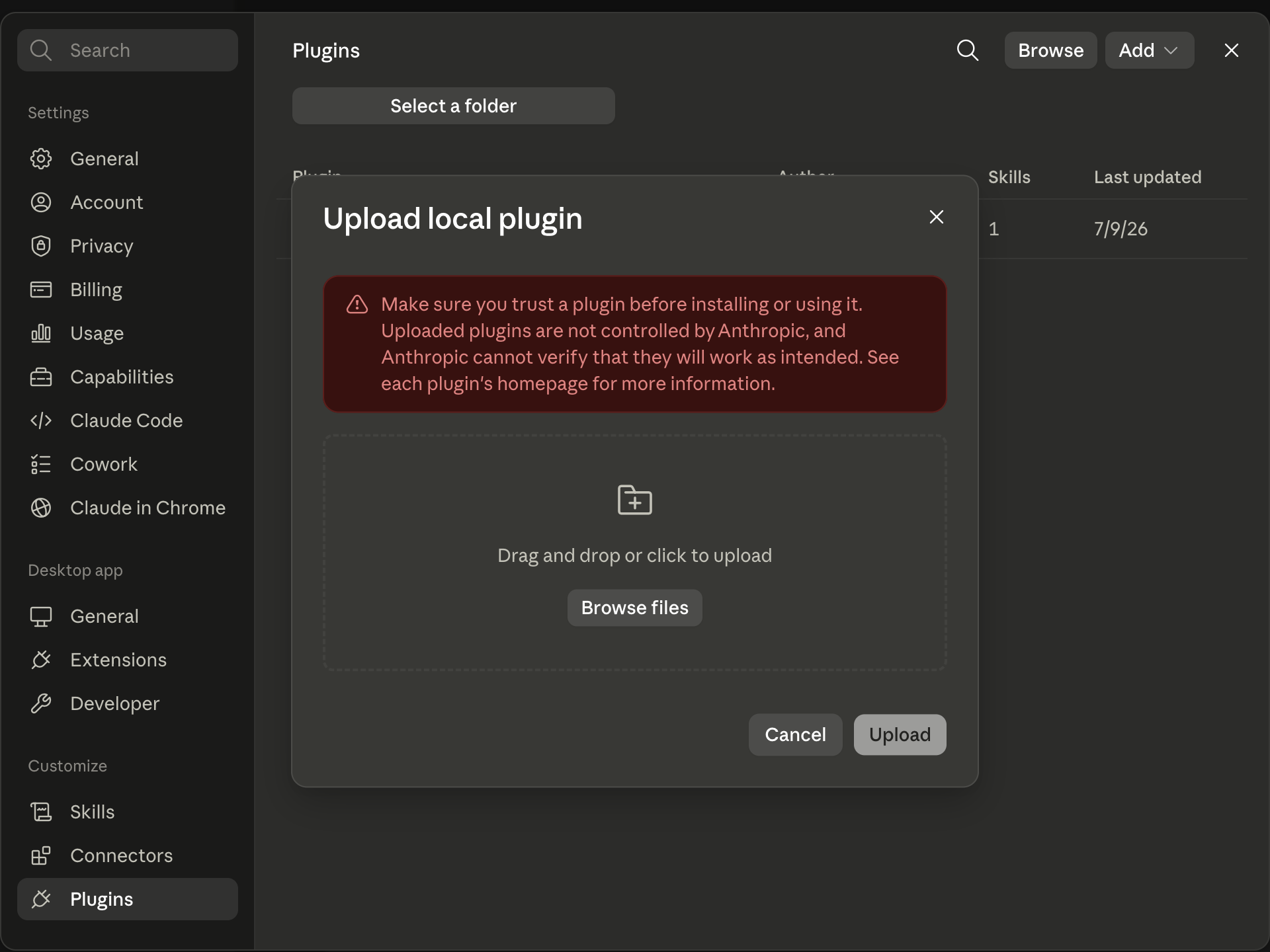
Task: Close the settings window with X
Action: coord(1232,50)
